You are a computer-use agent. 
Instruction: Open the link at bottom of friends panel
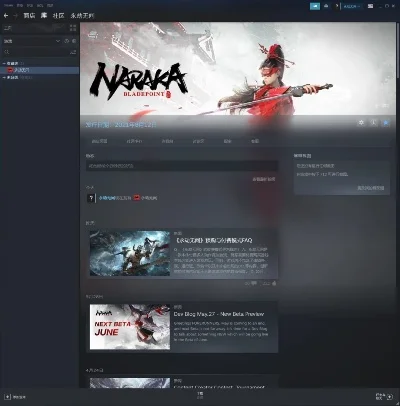click(371, 188)
